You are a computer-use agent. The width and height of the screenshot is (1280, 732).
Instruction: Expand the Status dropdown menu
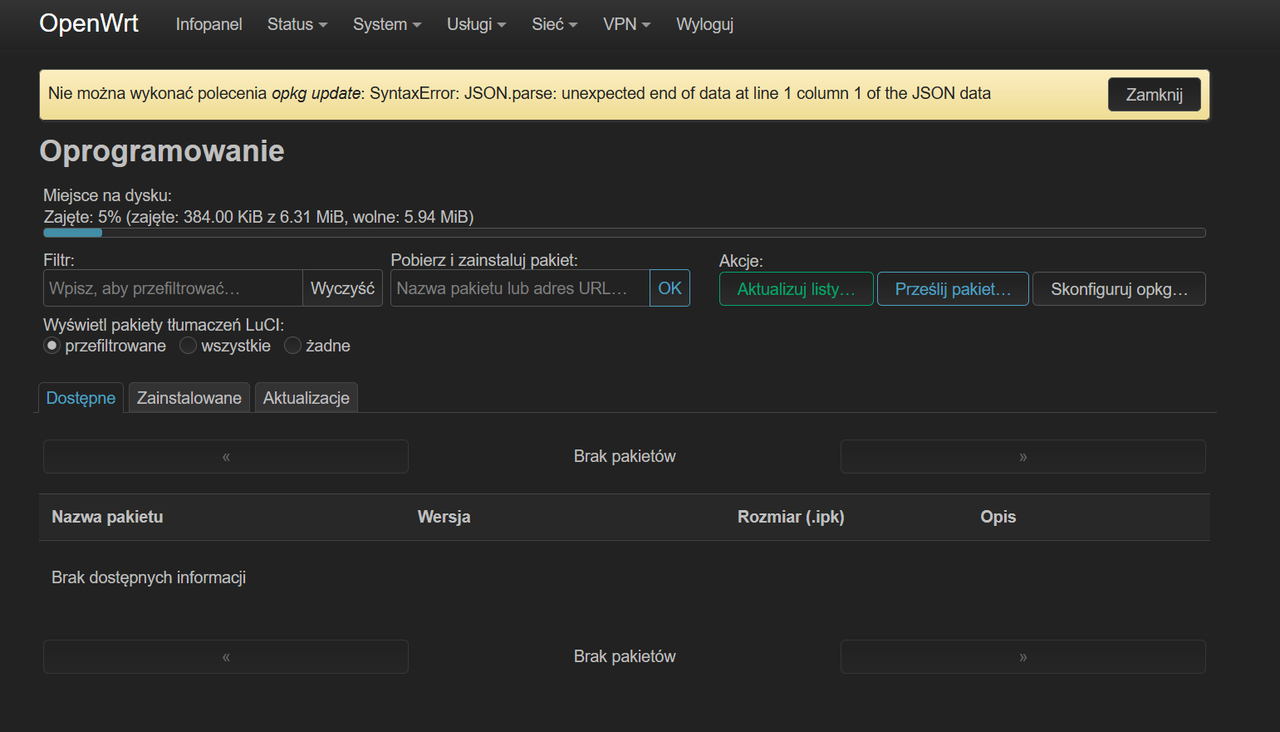297,24
